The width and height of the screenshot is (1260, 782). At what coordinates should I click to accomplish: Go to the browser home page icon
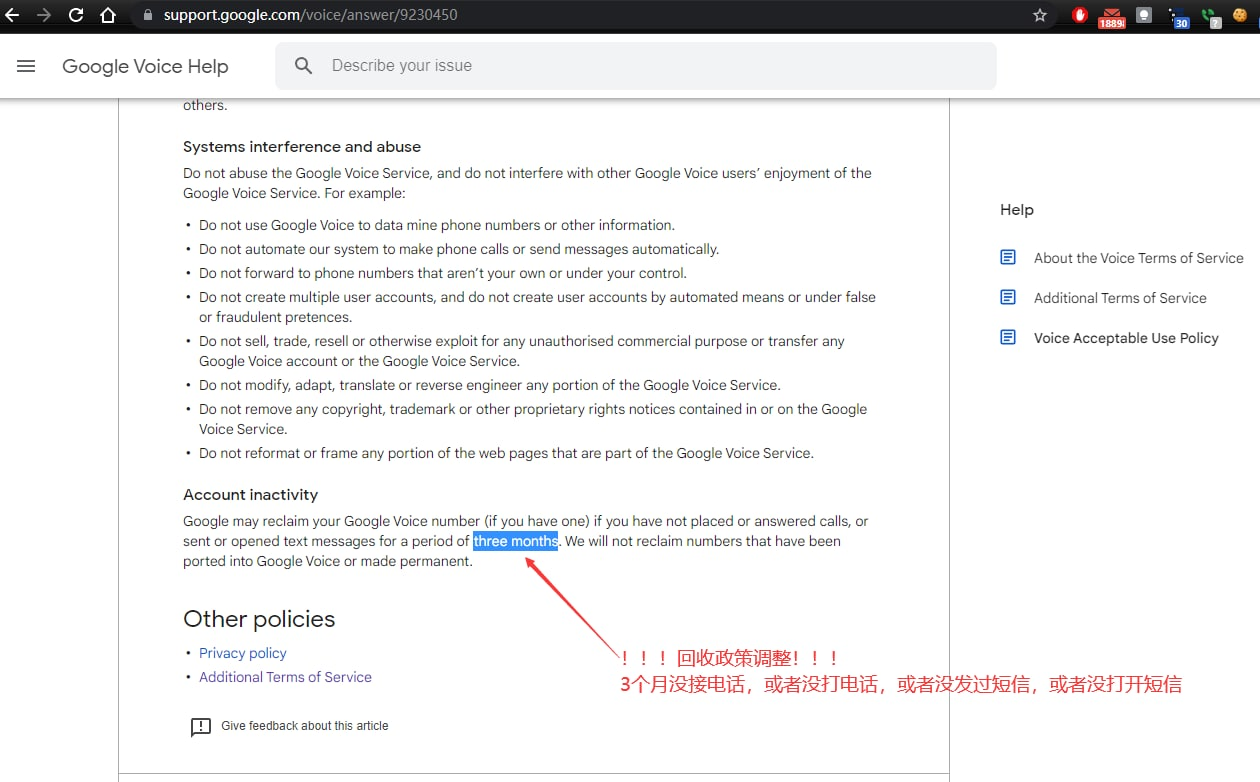click(x=108, y=15)
